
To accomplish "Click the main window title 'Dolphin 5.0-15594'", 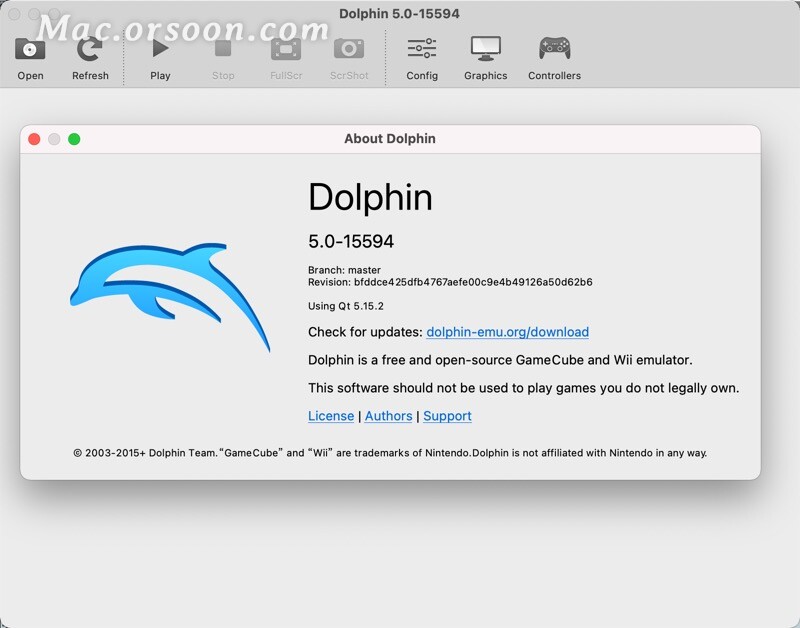I will [x=399, y=14].
